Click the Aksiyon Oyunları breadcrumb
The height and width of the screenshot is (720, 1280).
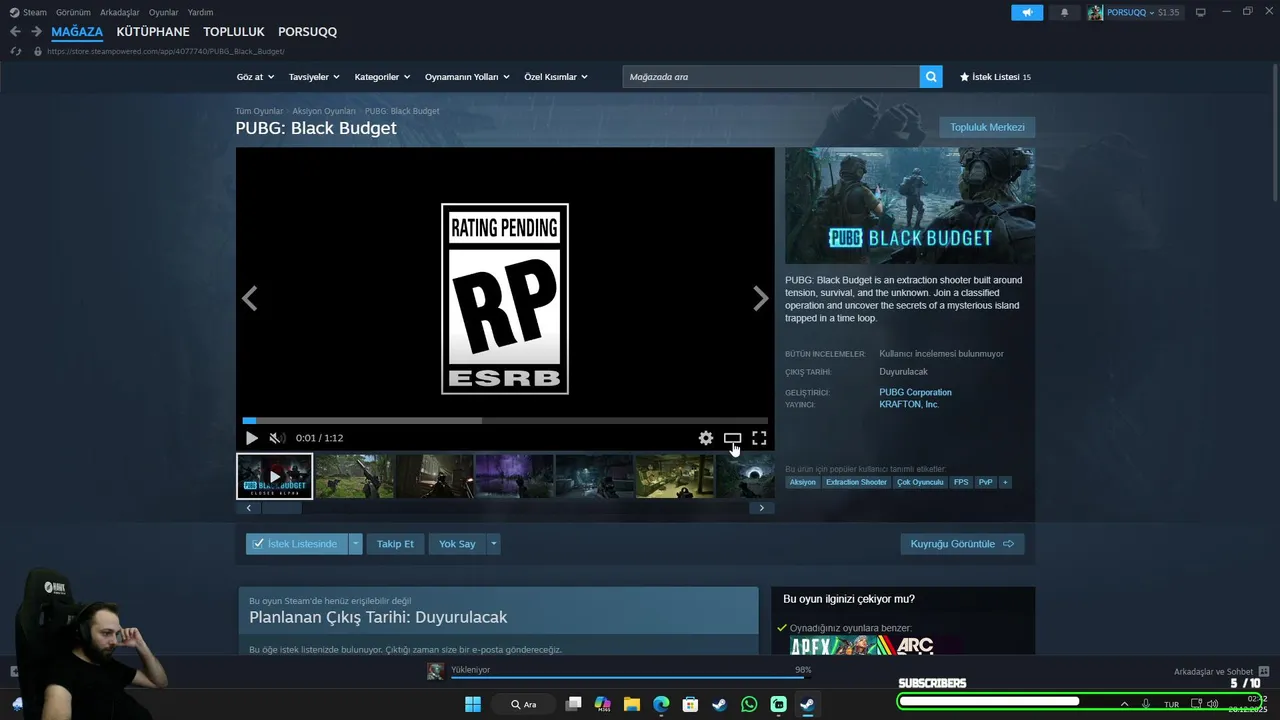[x=324, y=111]
